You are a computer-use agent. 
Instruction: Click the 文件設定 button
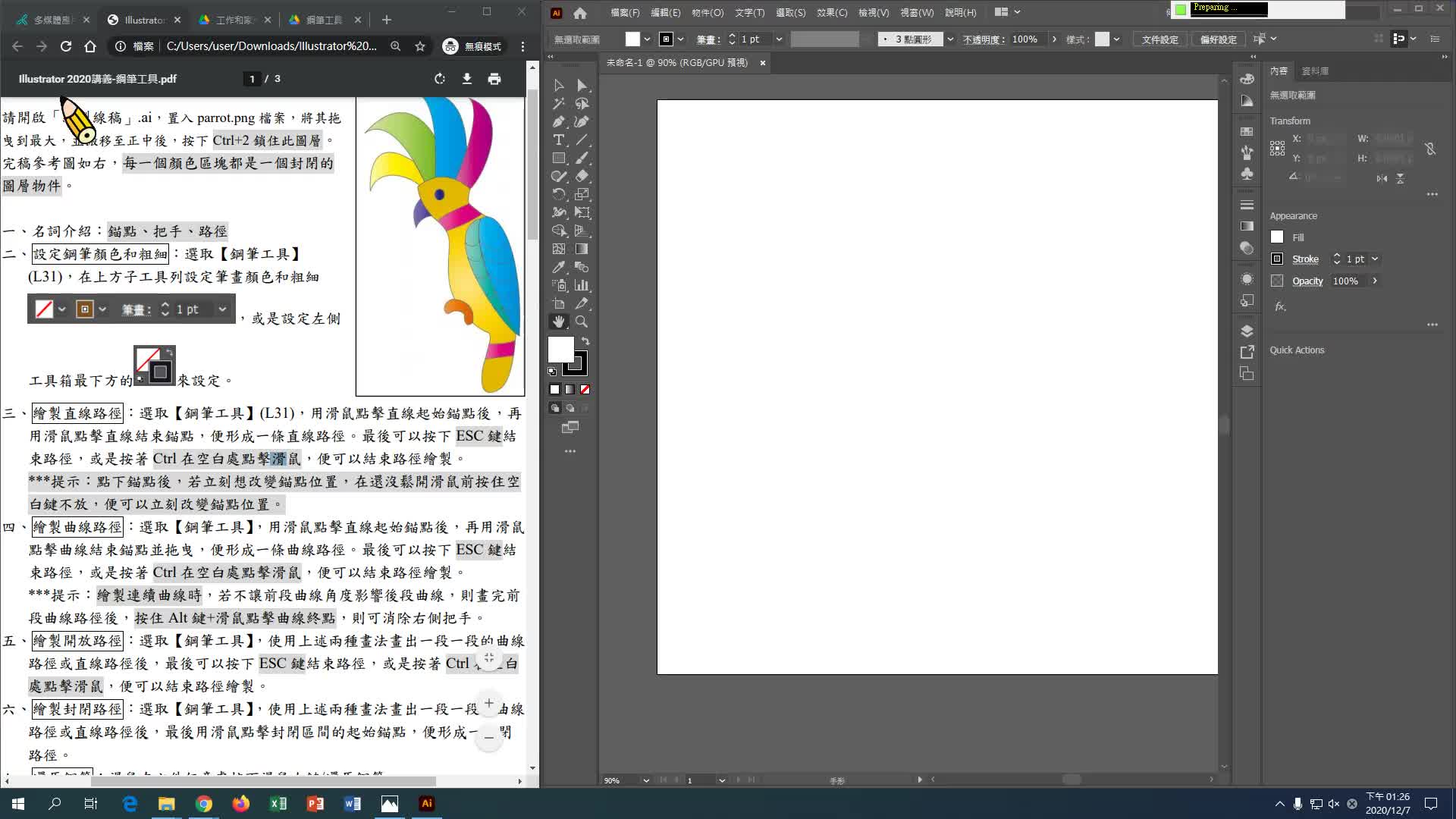[1159, 39]
